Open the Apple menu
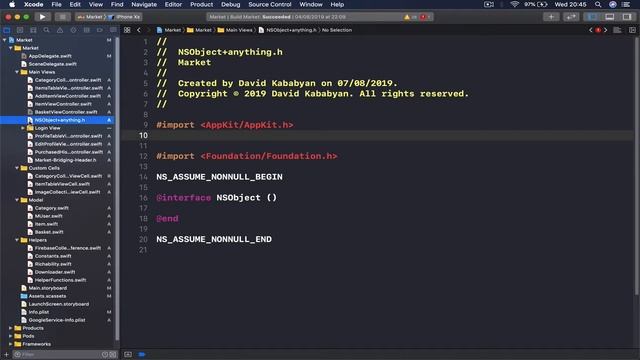640x360 pixels. coord(12,4)
